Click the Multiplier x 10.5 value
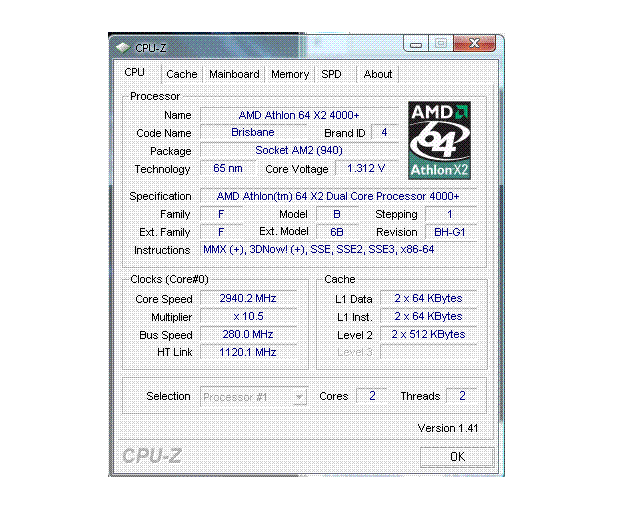The image size is (640, 512). [248, 316]
